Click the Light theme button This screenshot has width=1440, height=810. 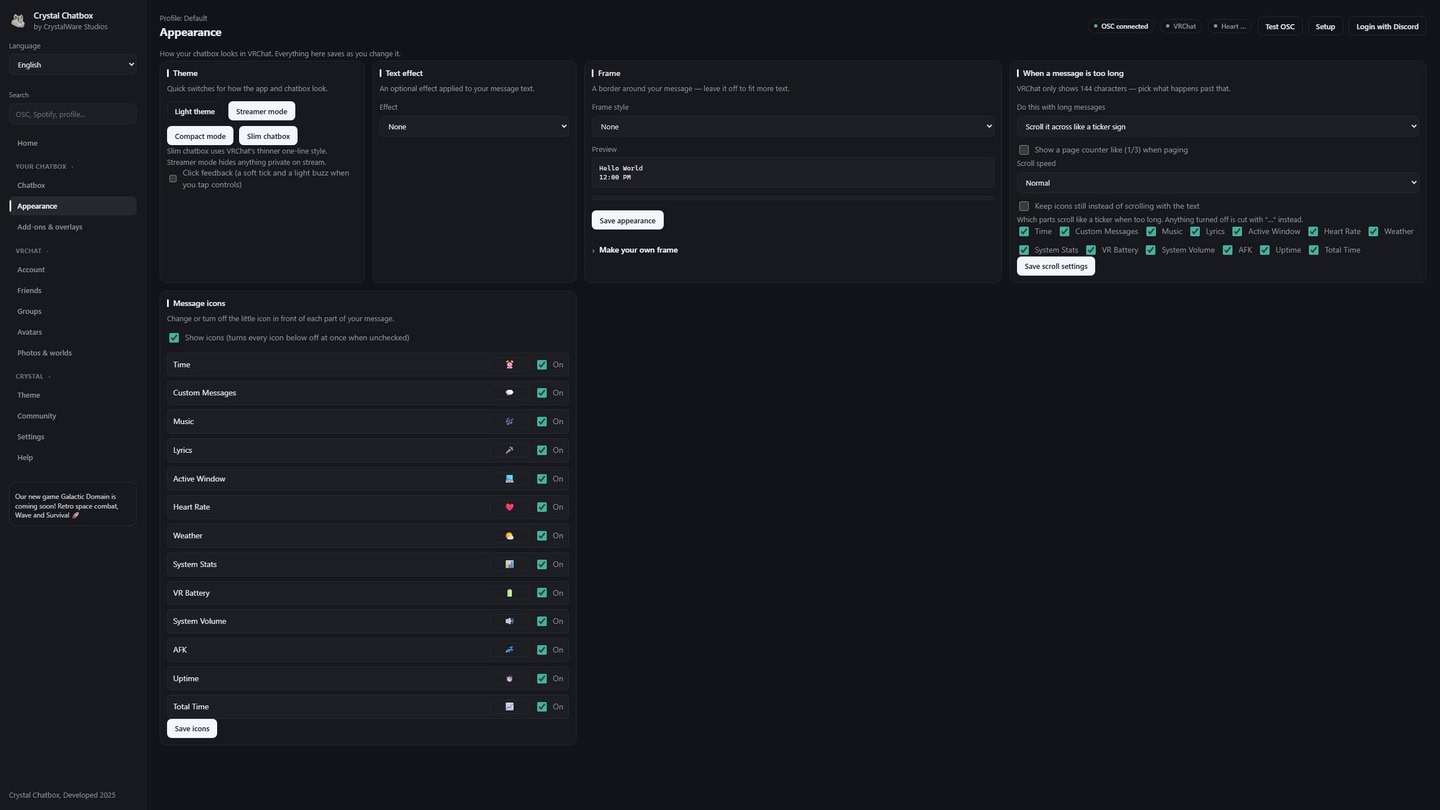click(195, 111)
